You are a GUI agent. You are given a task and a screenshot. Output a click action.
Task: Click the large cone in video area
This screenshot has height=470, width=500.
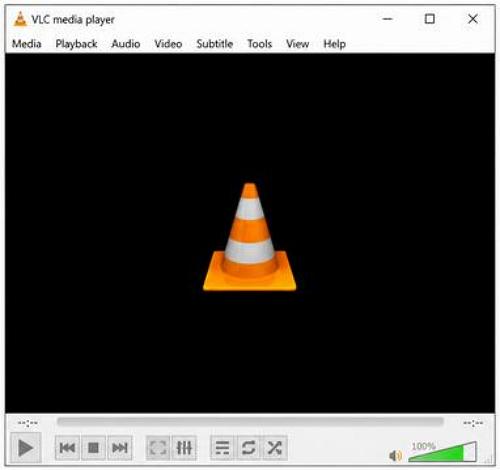pyautogui.click(x=250, y=237)
